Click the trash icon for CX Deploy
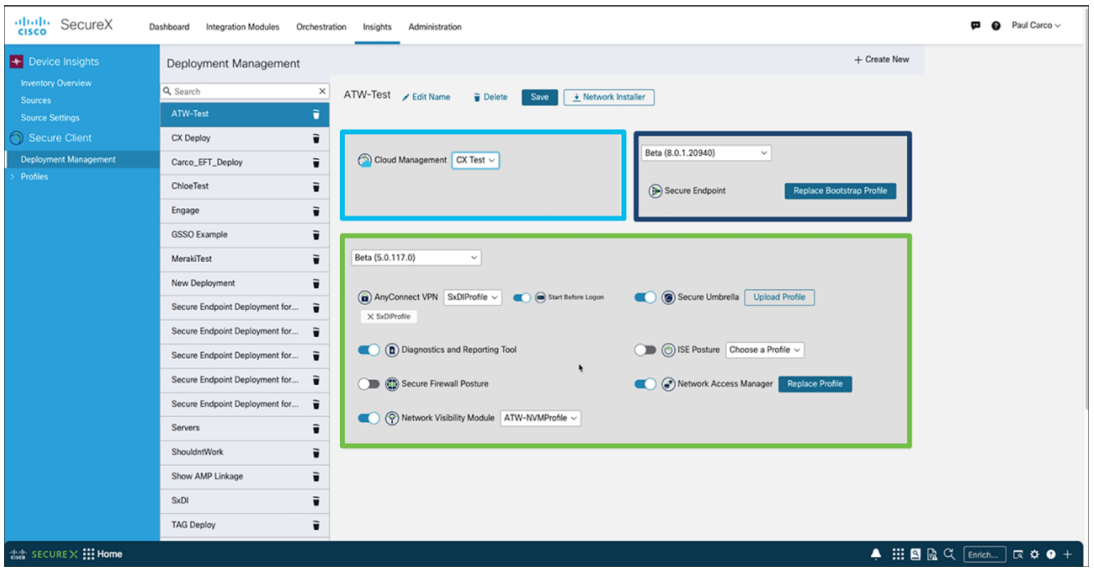 [316, 139]
